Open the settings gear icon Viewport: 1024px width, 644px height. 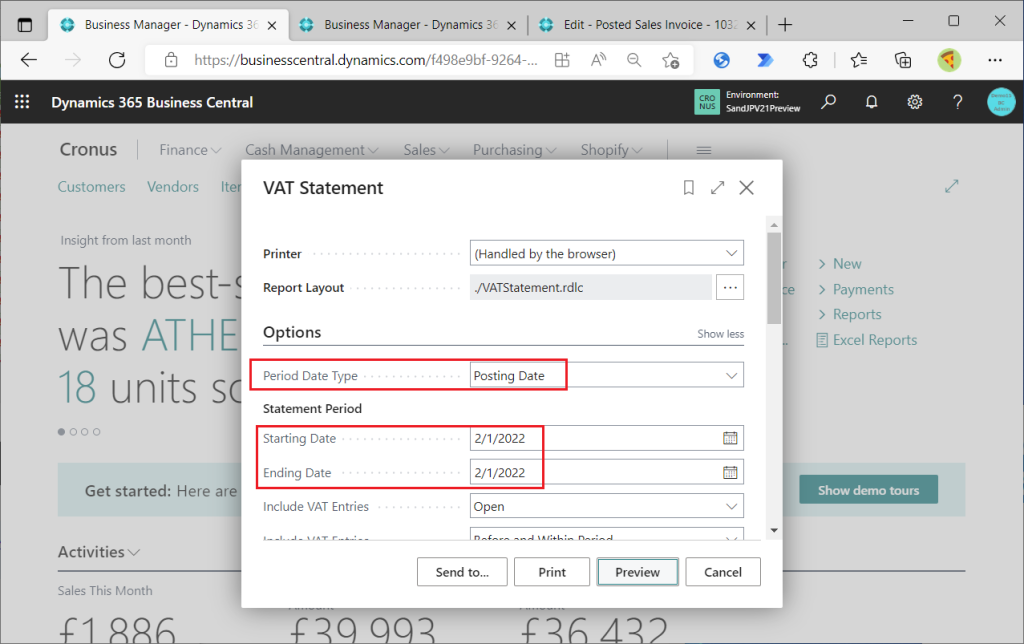click(914, 102)
